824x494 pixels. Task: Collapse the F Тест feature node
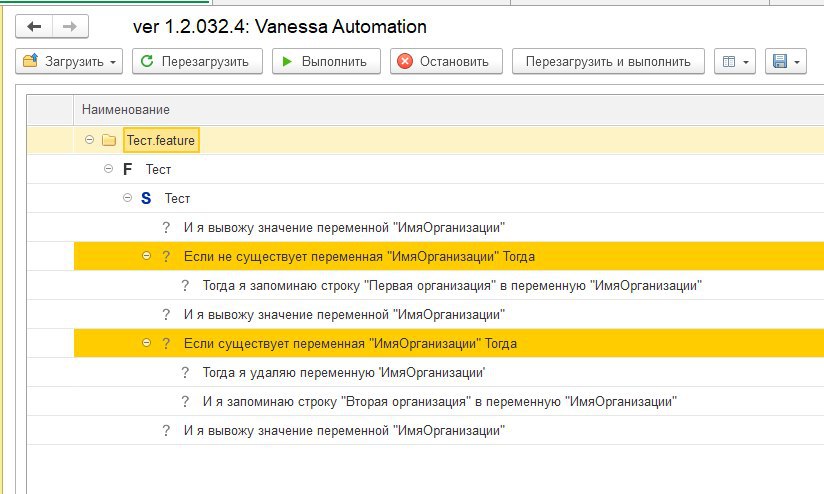[x=108, y=169]
